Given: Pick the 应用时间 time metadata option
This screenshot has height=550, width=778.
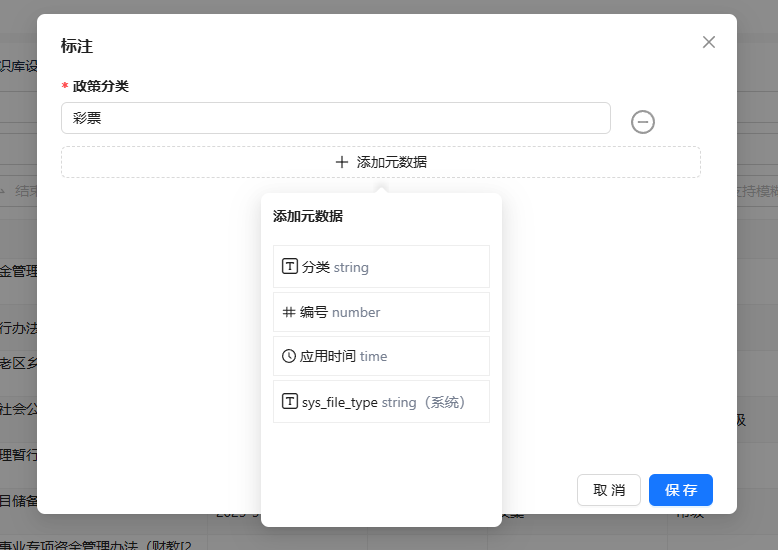Looking at the screenshot, I should pos(381,356).
